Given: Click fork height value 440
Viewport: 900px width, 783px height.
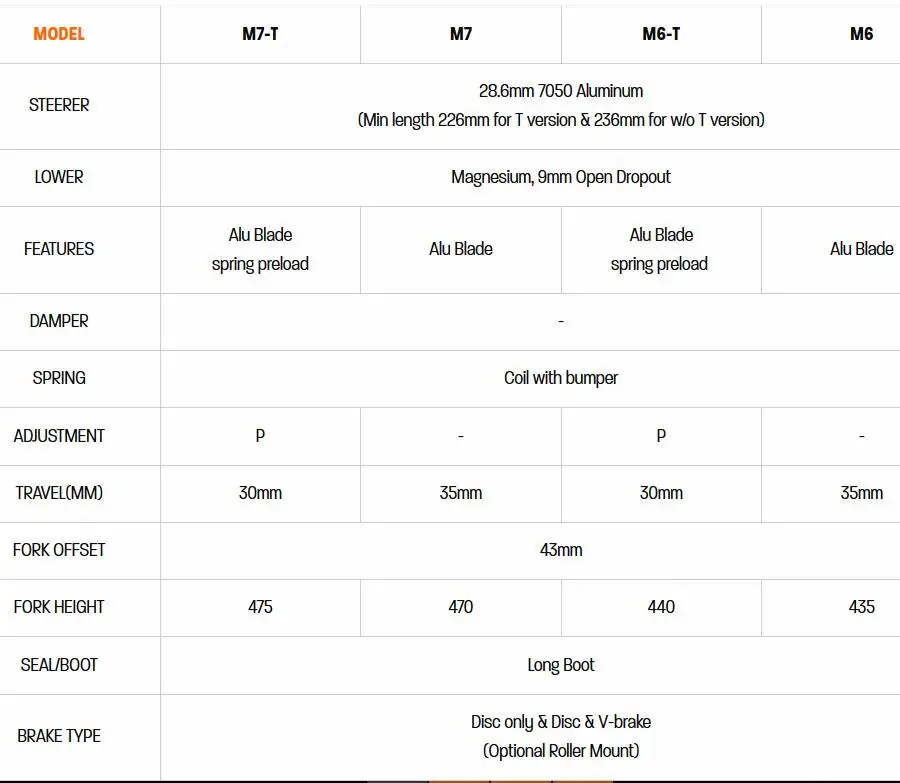Looking at the screenshot, I should click(661, 607).
